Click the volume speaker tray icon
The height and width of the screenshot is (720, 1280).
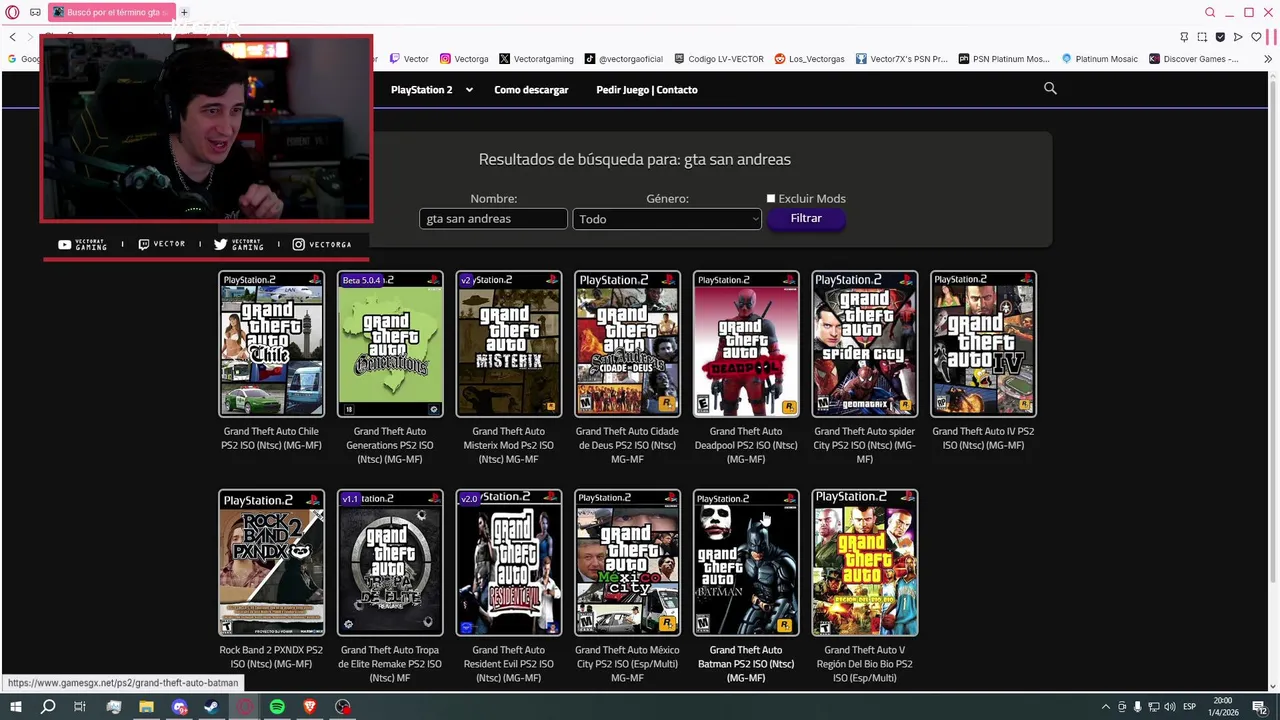tap(1169, 707)
